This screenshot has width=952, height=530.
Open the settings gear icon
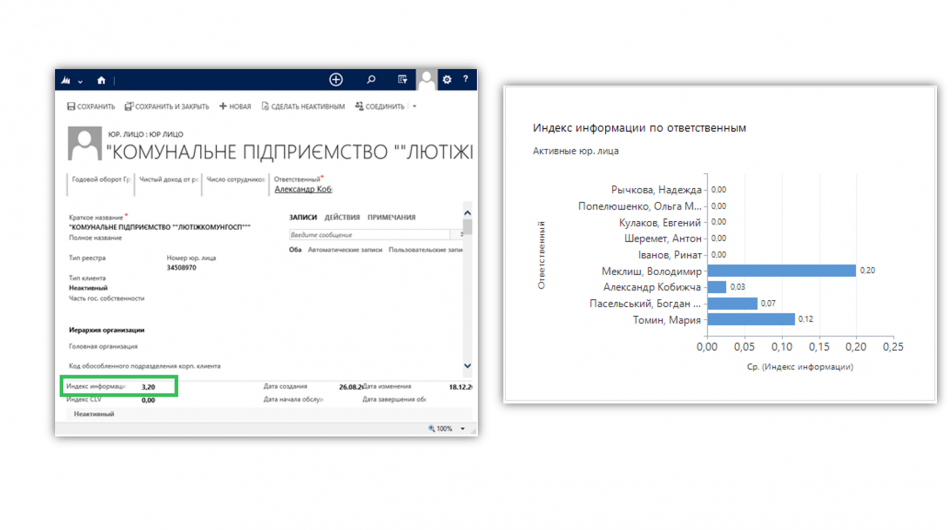point(447,80)
